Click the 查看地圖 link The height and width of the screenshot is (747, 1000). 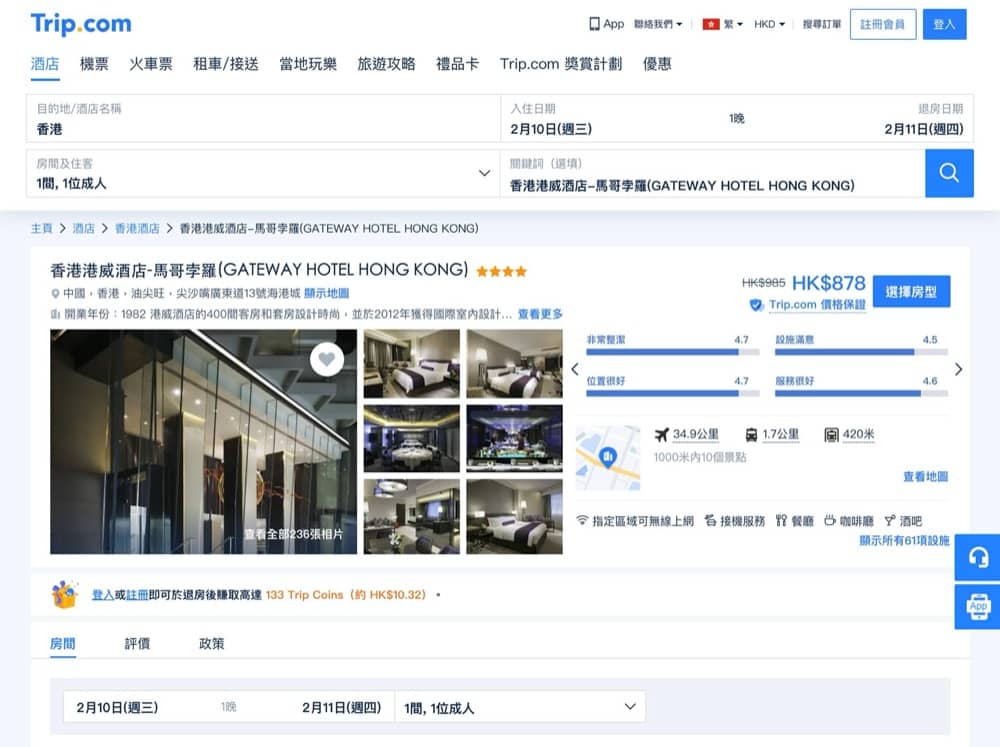(x=925, y=477)
